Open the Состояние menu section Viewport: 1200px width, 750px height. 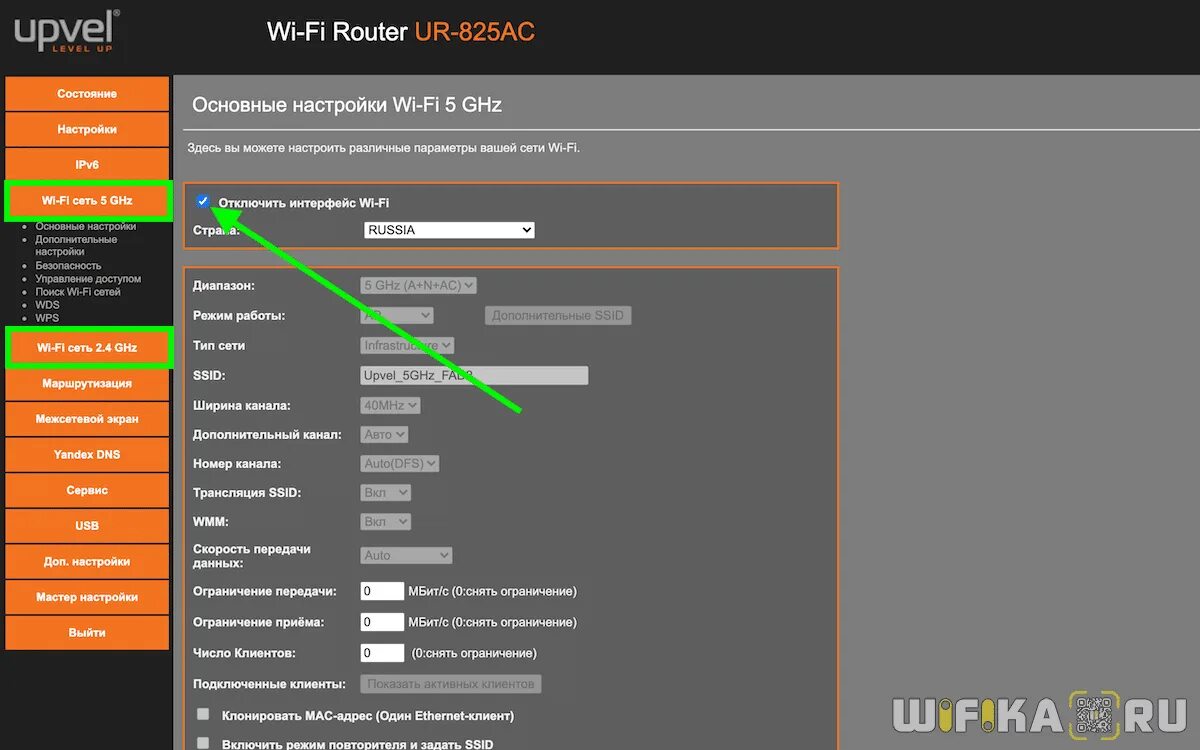87,94
